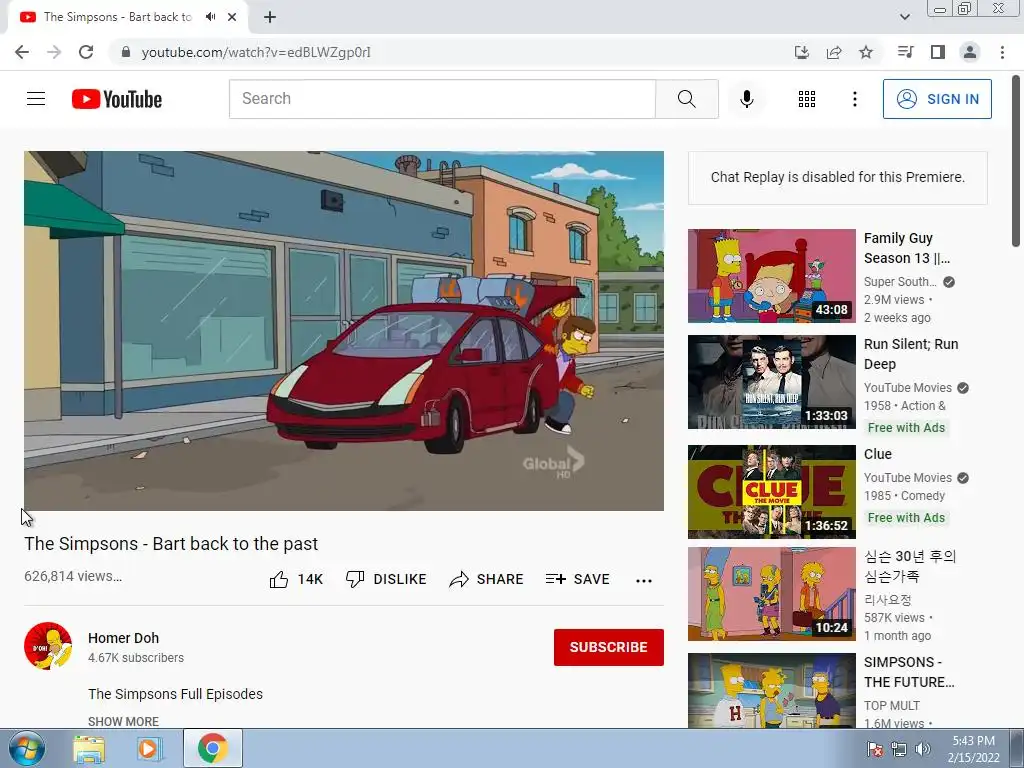This screenshot has height=768, width=1024.
Task: Open the media control toolbar icon
Action: (905, 52)
